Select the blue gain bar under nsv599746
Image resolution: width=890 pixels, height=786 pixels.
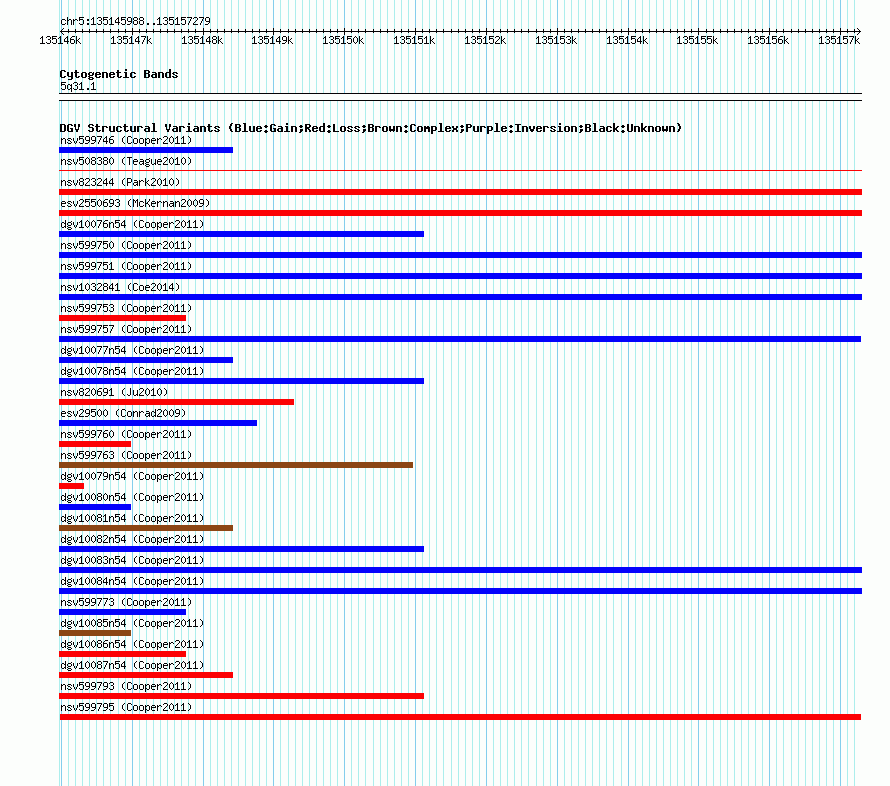tap(146, 150)
